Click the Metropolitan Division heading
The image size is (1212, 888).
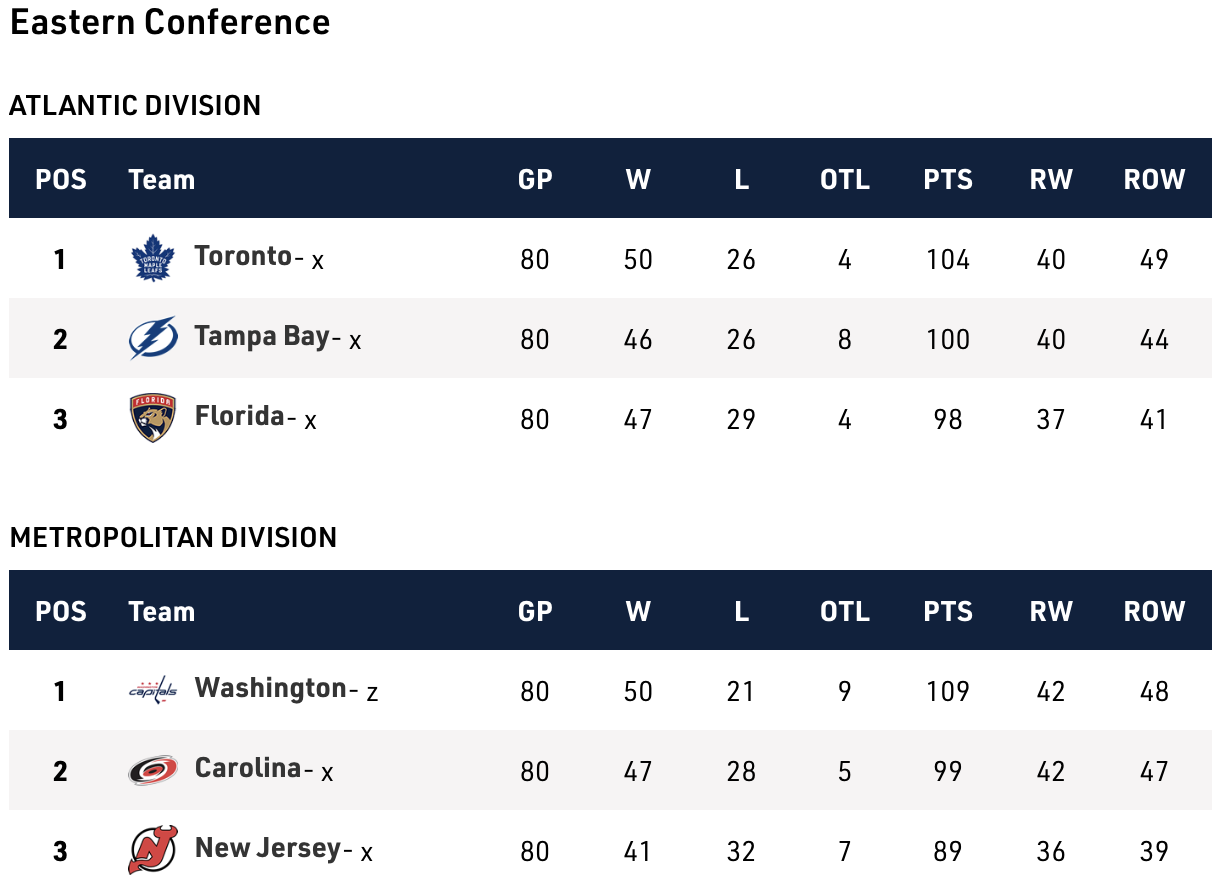(x=173, y=537)
